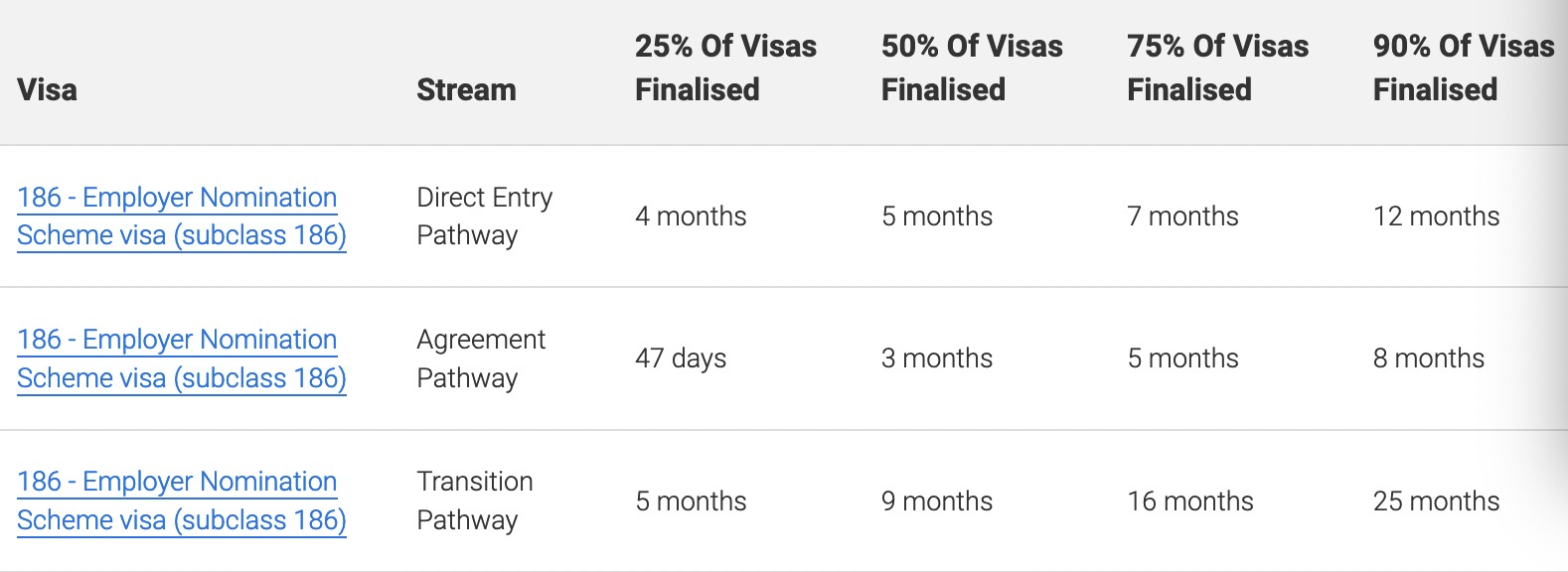Click the "75% Of Visas Finalised" header
Screen dimensions: 1568x572
[x=1217, y=68]
